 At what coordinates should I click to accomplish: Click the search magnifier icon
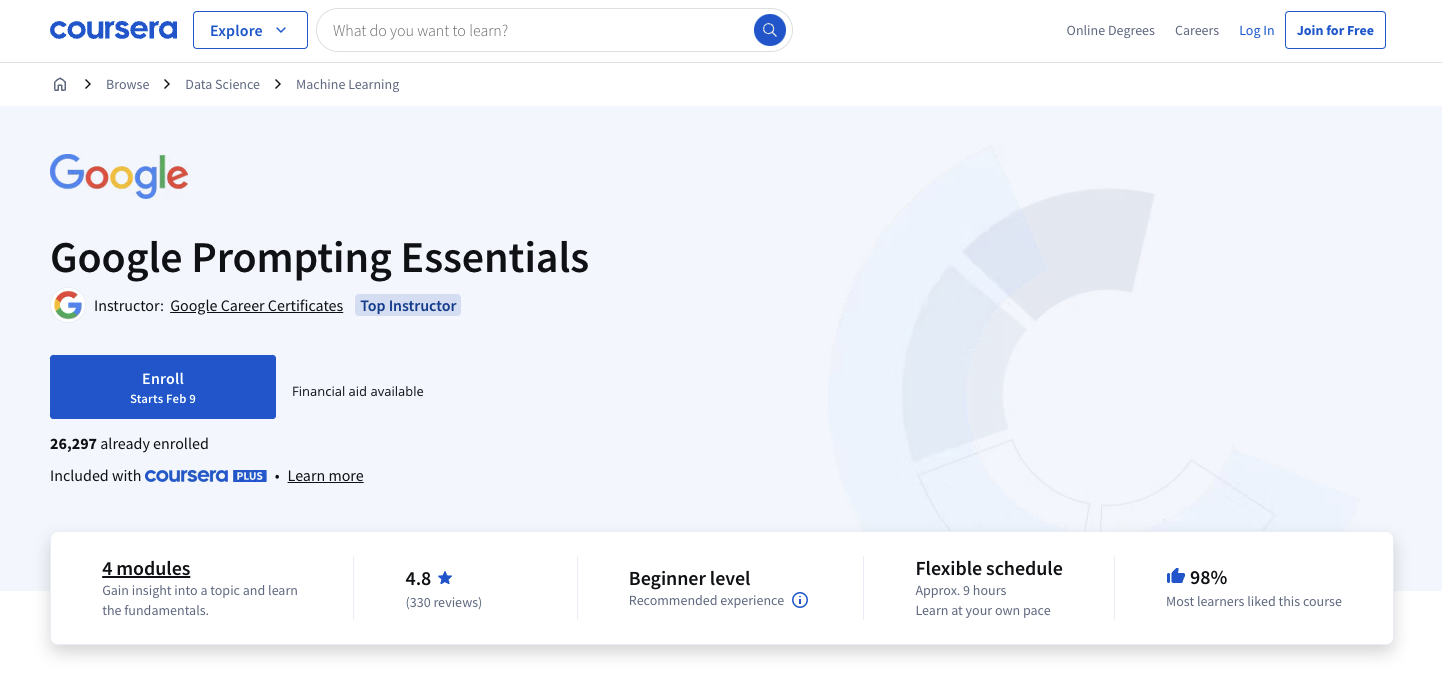click(x=769, y=30)
